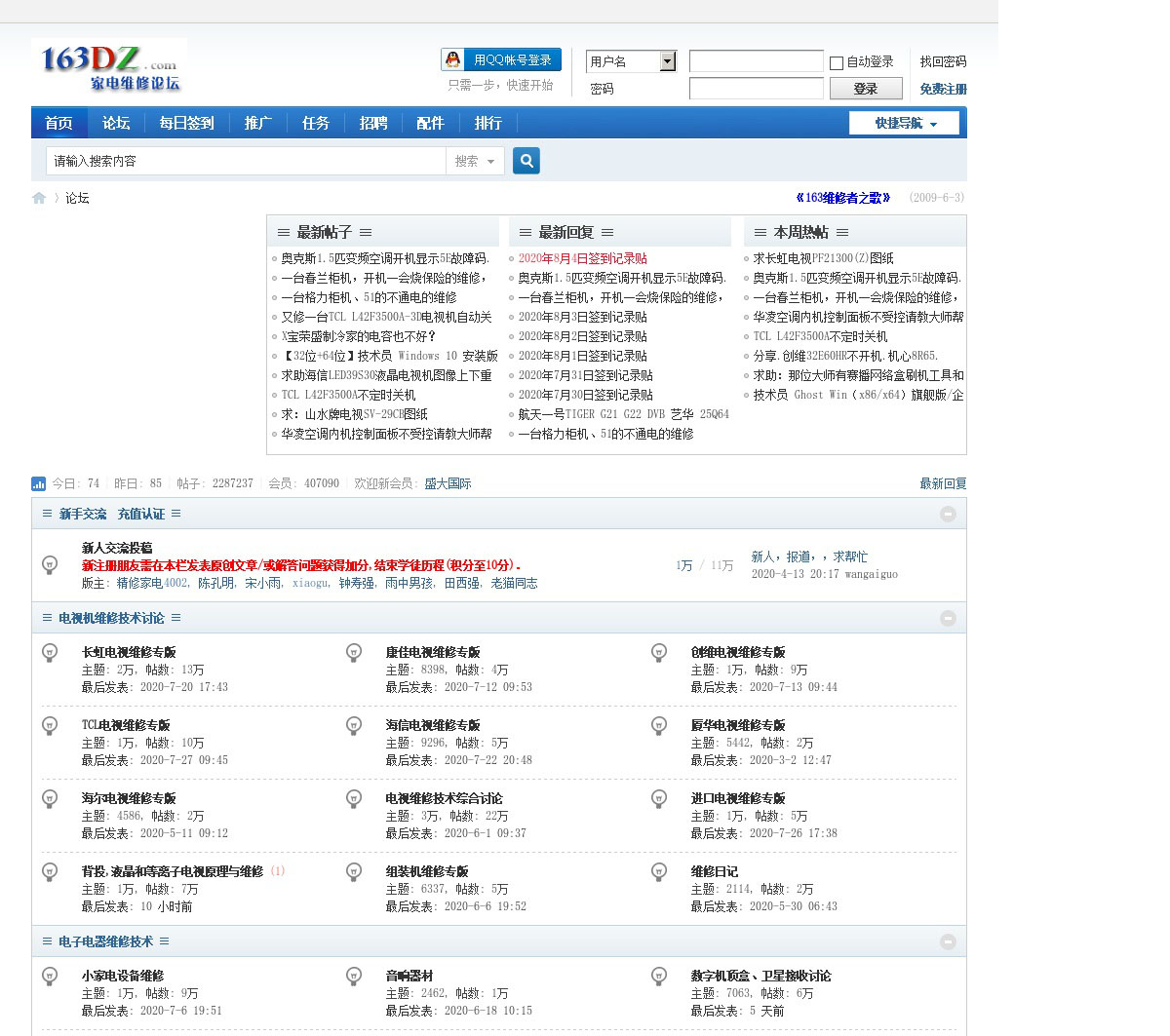The width and height of the screenshot is (1170, 1036).
Task: Open the 用户名 login type dropdown
Action: click(x=667, y=61)
